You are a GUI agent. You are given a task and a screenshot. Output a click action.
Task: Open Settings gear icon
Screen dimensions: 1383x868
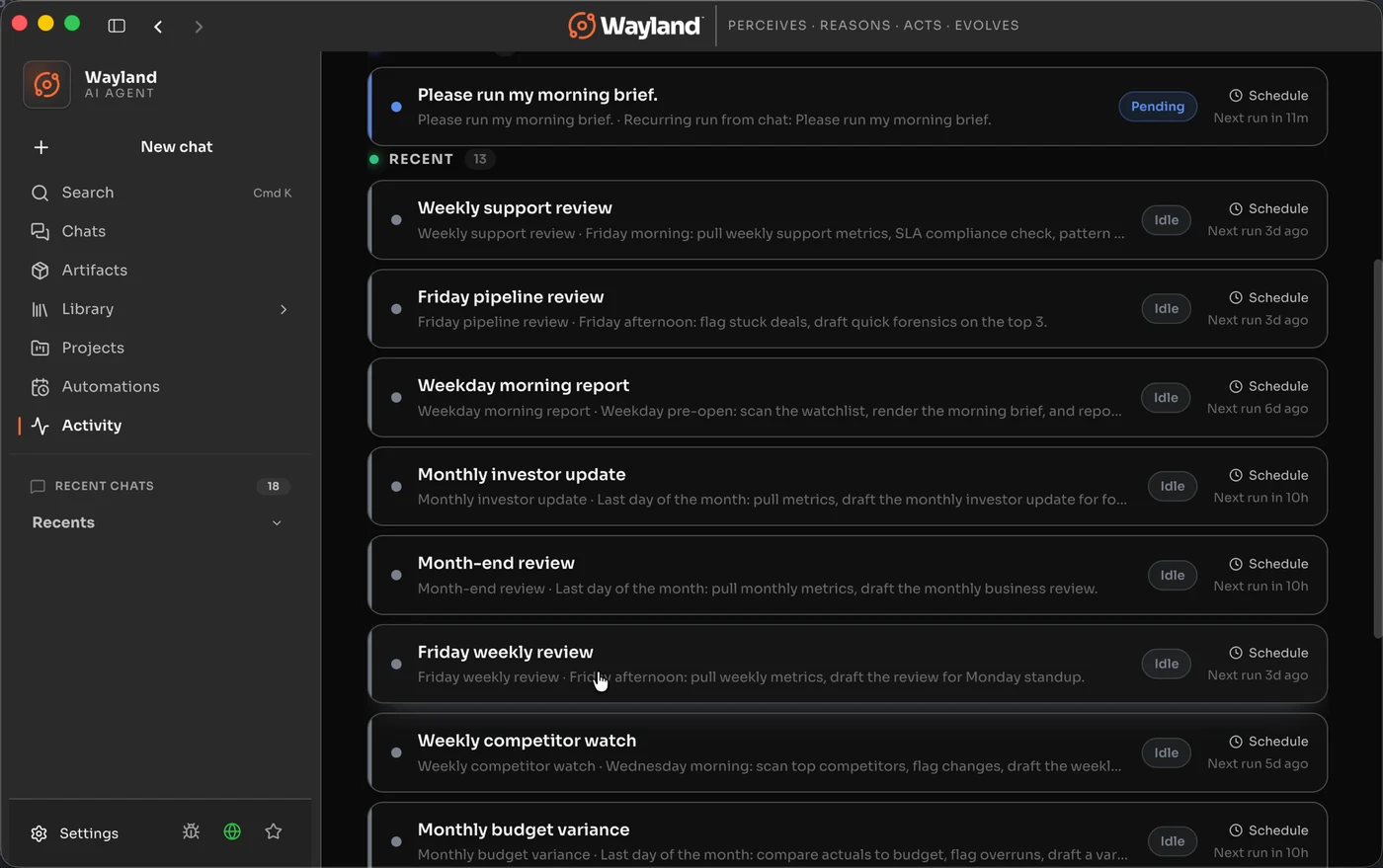tap(39, 833)
